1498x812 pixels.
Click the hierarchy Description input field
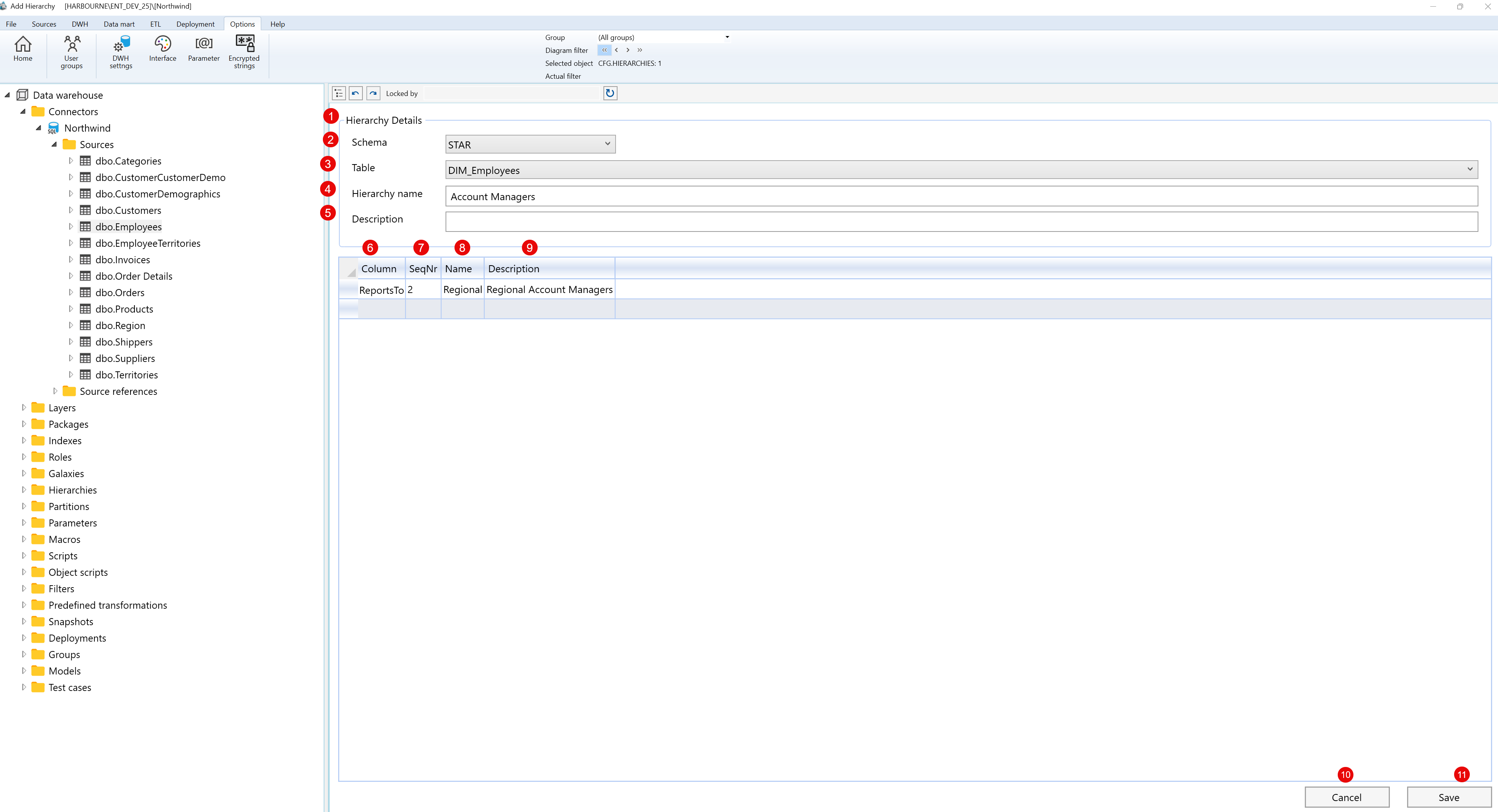point(961,221)
